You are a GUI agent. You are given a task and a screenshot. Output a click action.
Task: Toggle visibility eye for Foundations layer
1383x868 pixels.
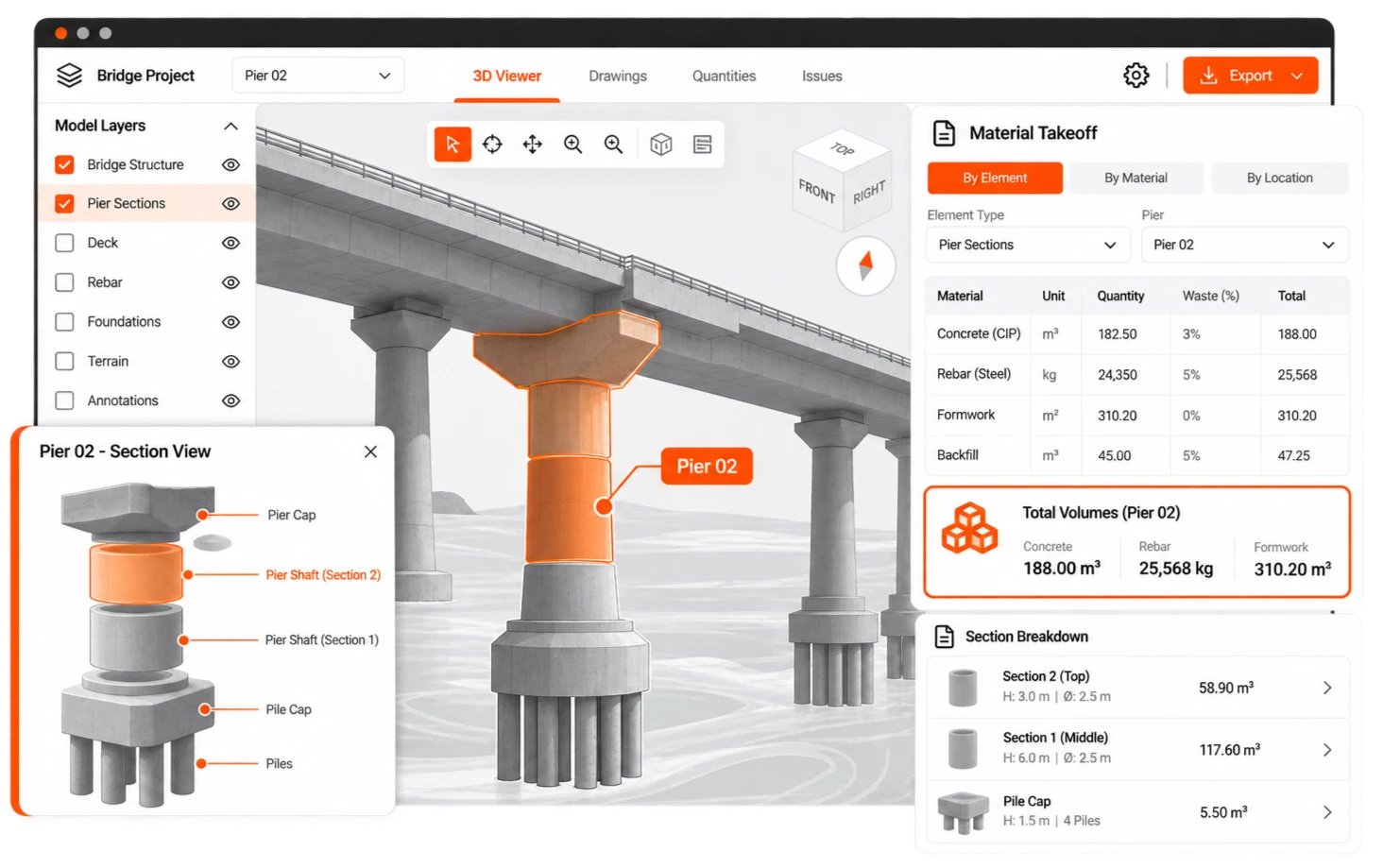pyautogui.click(x=230, y=322)
